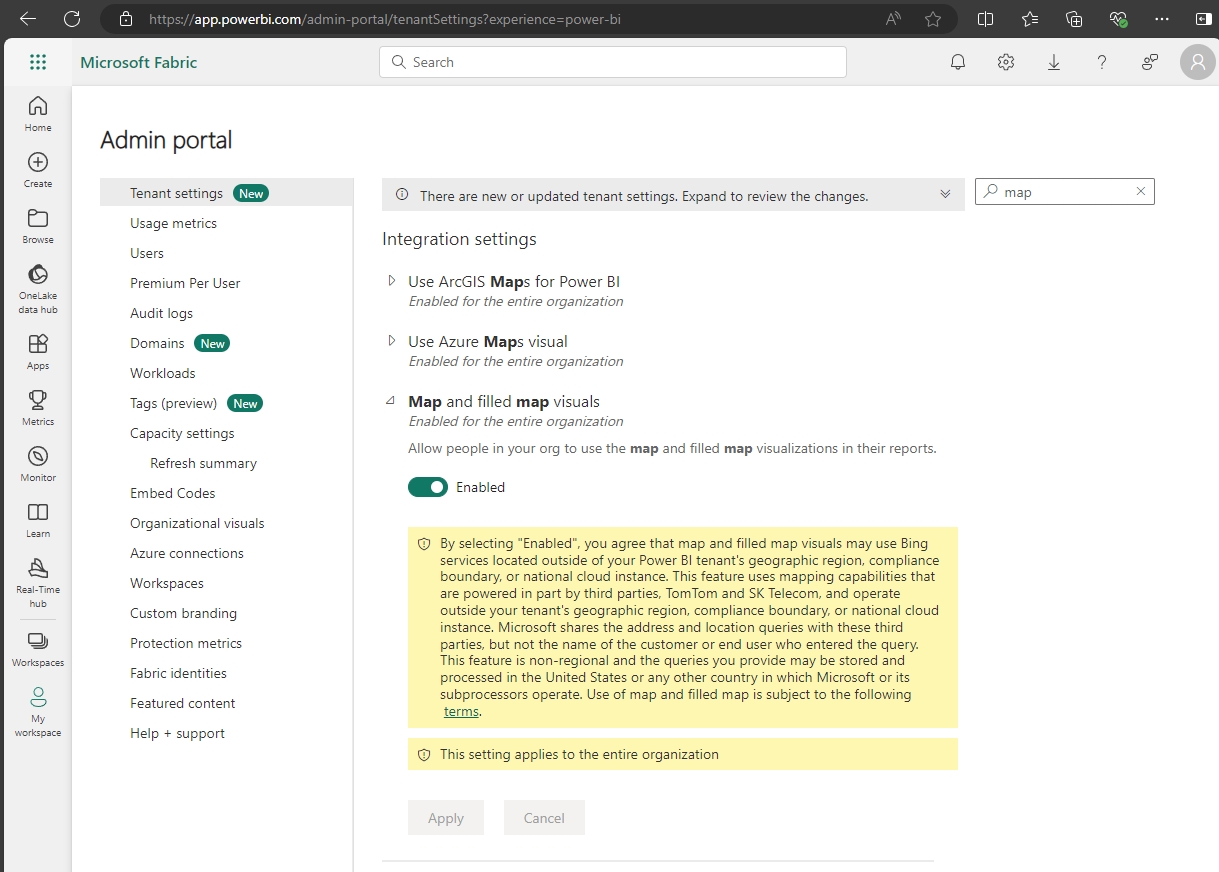The height and width of the screenshot is (872, 1219).
Task: Click the Download arrow icon
Action: 1054,62
